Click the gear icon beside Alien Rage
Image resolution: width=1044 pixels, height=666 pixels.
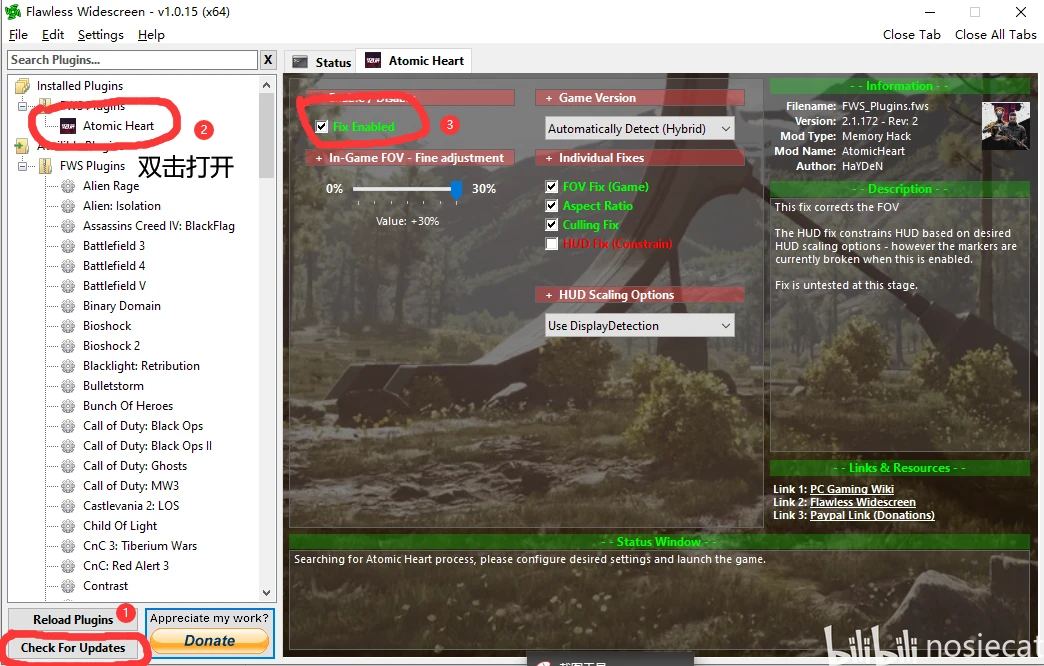tap(68, 186)
